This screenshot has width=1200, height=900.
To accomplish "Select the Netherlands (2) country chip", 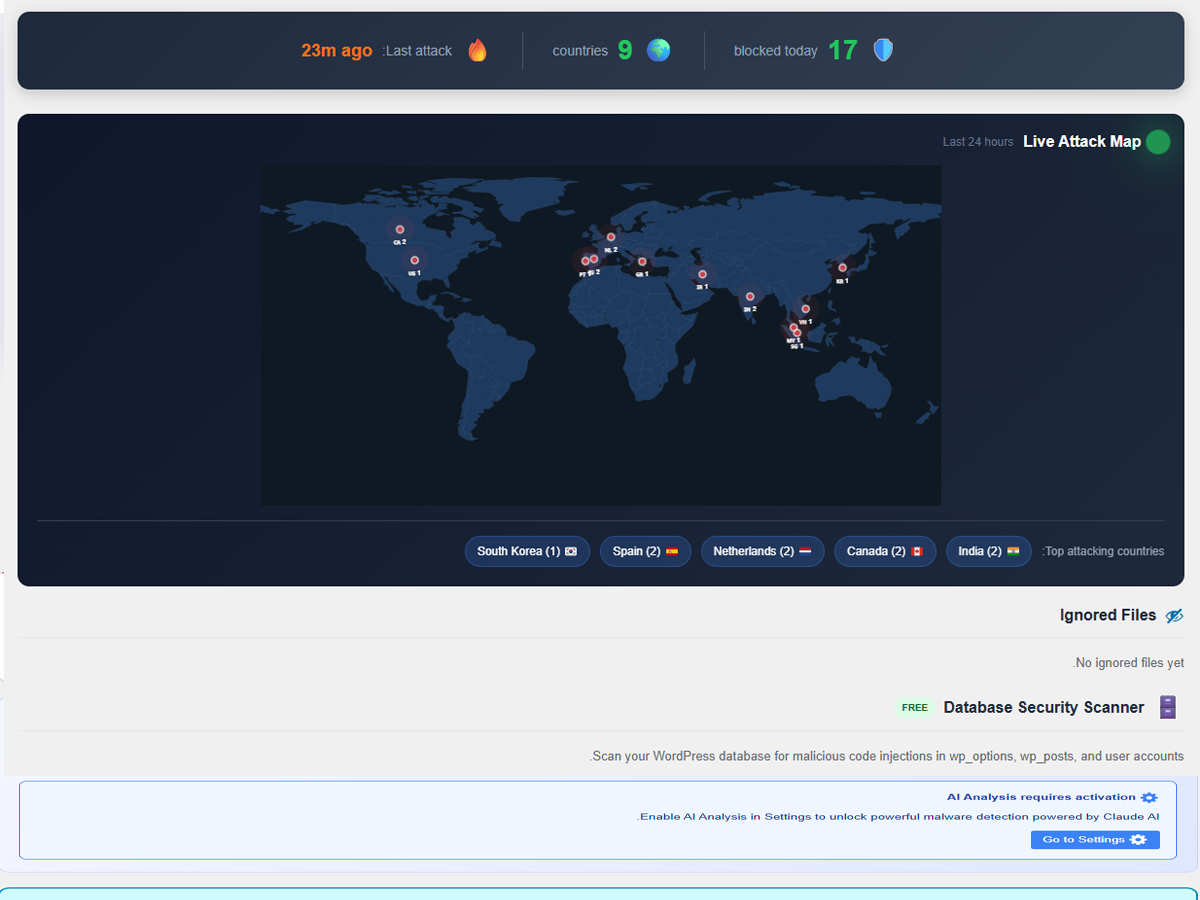I will (762, 551).
